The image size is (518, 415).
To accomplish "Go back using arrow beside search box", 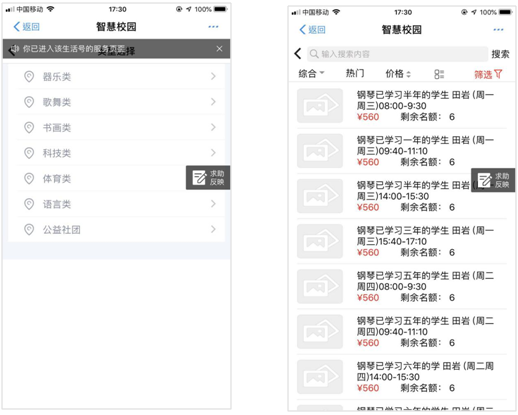I will click(298, 54).
